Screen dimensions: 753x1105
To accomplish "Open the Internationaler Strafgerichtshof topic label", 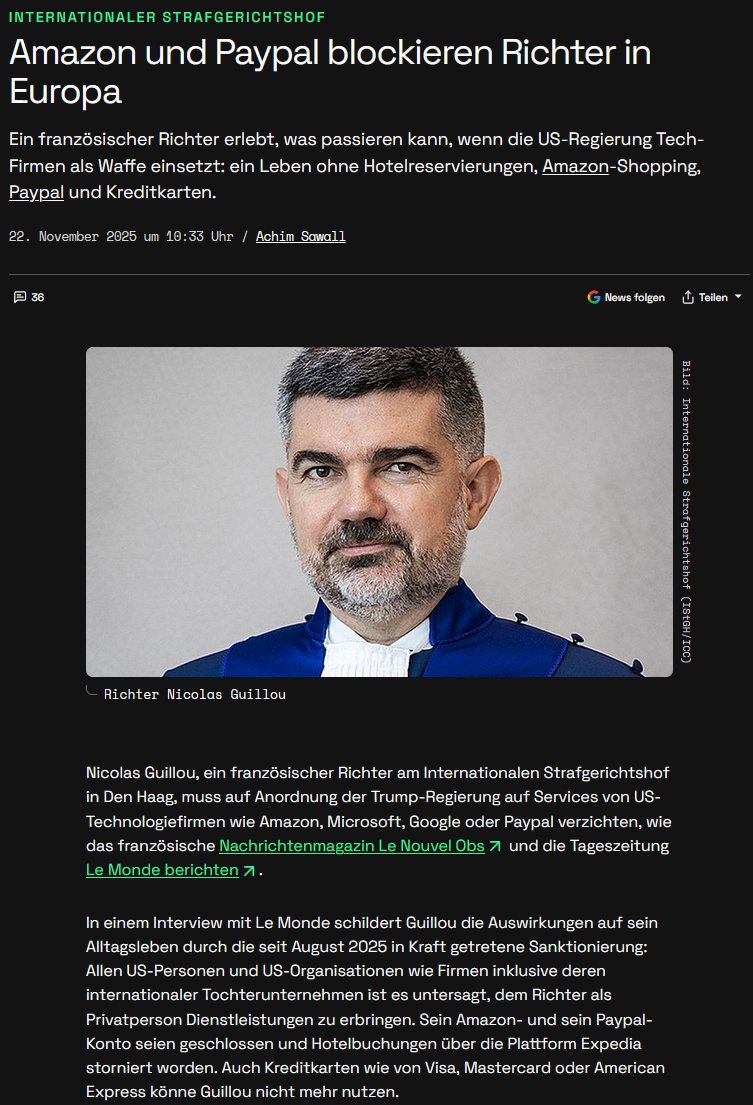I will 167,16.
